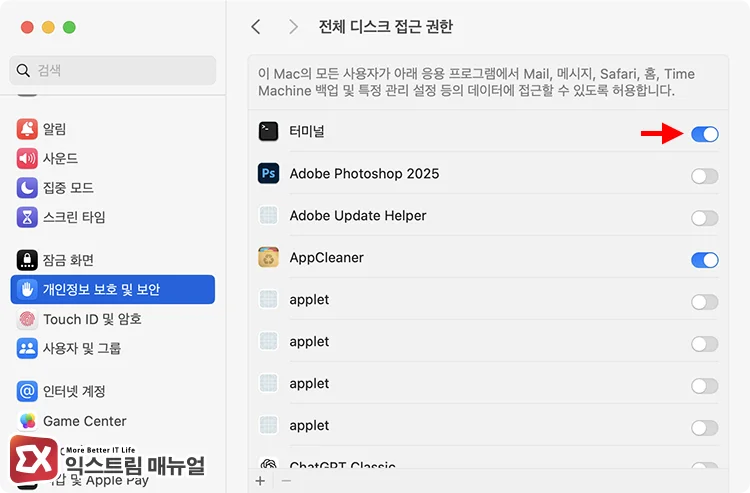Select the 터미널 row label
The width and height of the screenshot is (750, 493).
(307, 131)
